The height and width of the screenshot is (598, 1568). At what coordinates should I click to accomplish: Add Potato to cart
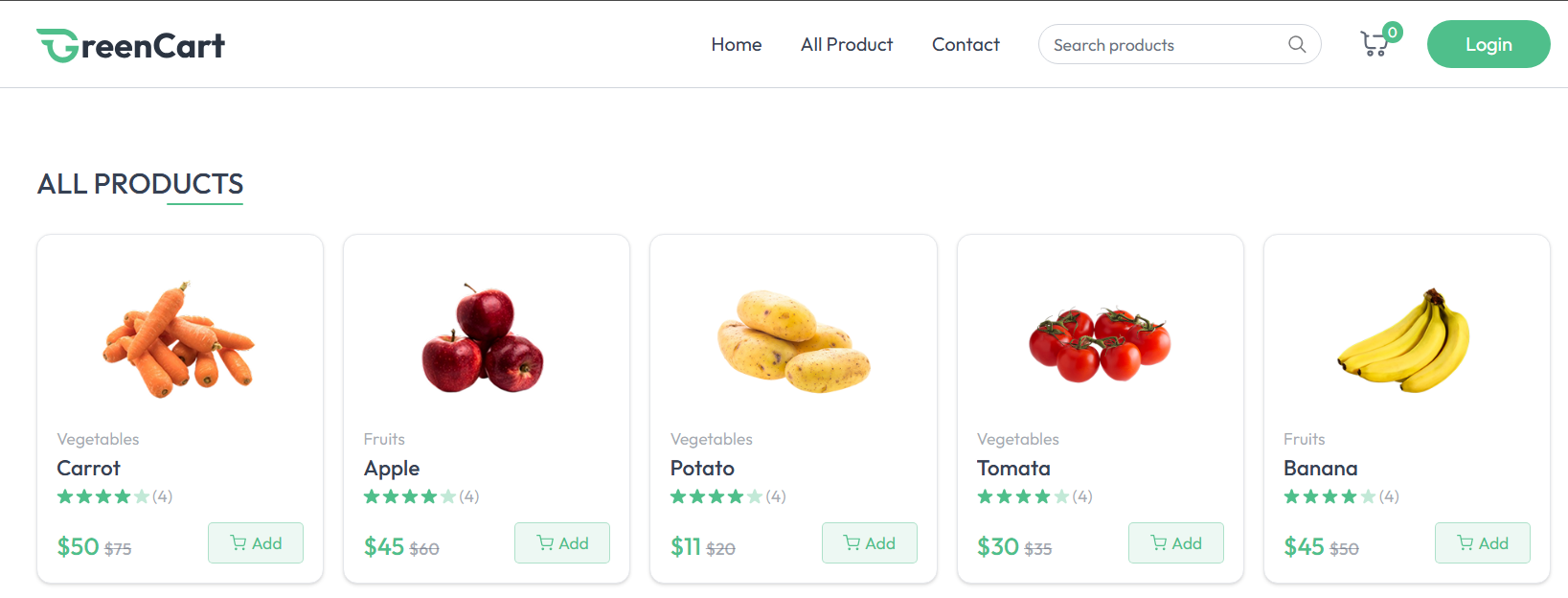click(869, 543)
